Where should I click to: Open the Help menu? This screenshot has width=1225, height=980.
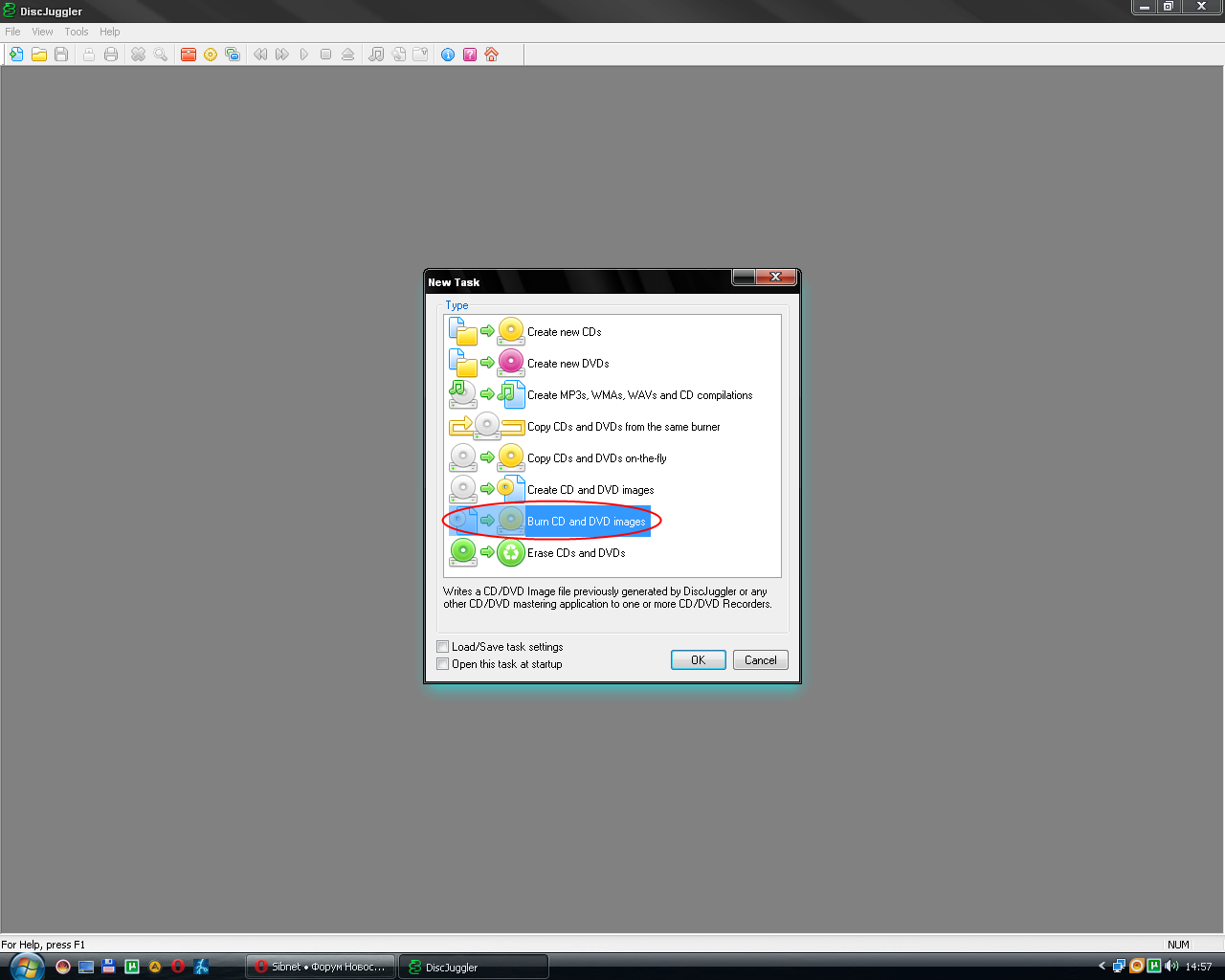click(110, 32)
